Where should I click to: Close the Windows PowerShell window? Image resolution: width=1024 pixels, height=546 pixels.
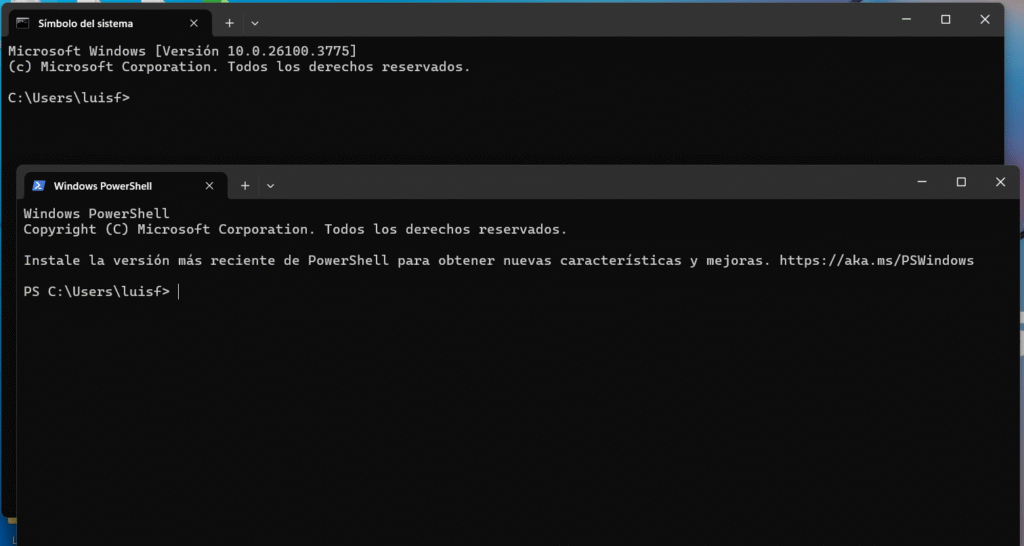(1000, 182)
